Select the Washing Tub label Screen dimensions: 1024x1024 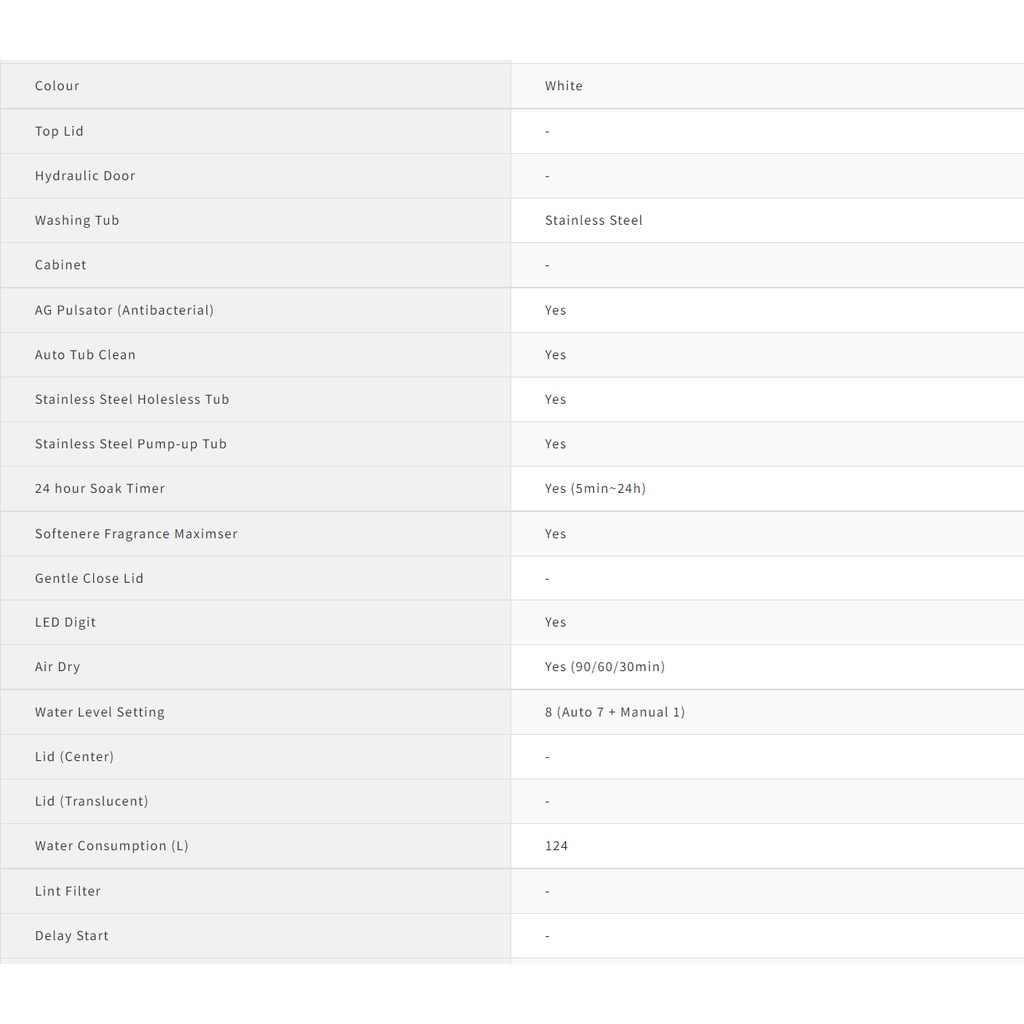tap(77, 220)
